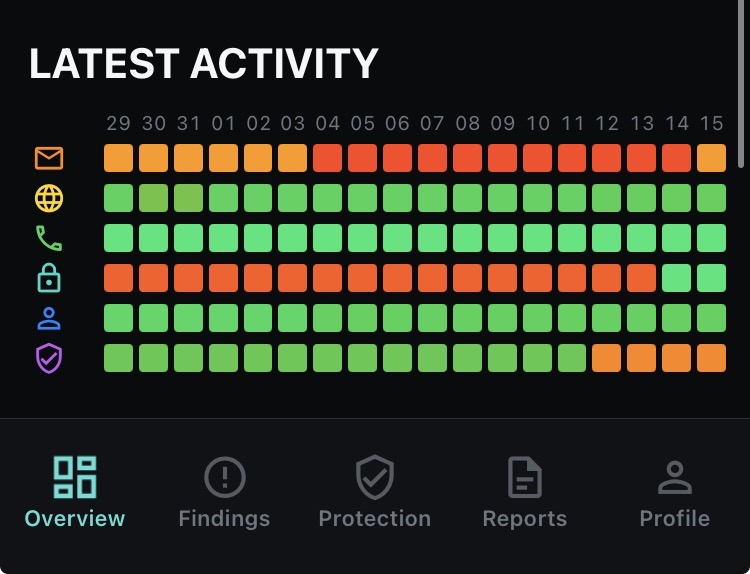Viewport: 750px width, 574px height.
Task: Click the teal padlock icon
Action: pos(49,278)
